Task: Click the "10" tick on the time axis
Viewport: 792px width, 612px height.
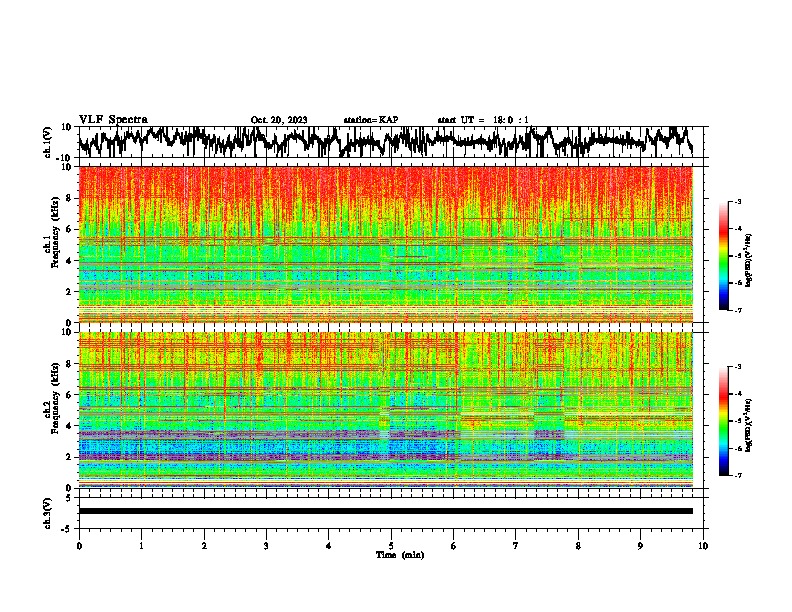Action: (703, 546)
